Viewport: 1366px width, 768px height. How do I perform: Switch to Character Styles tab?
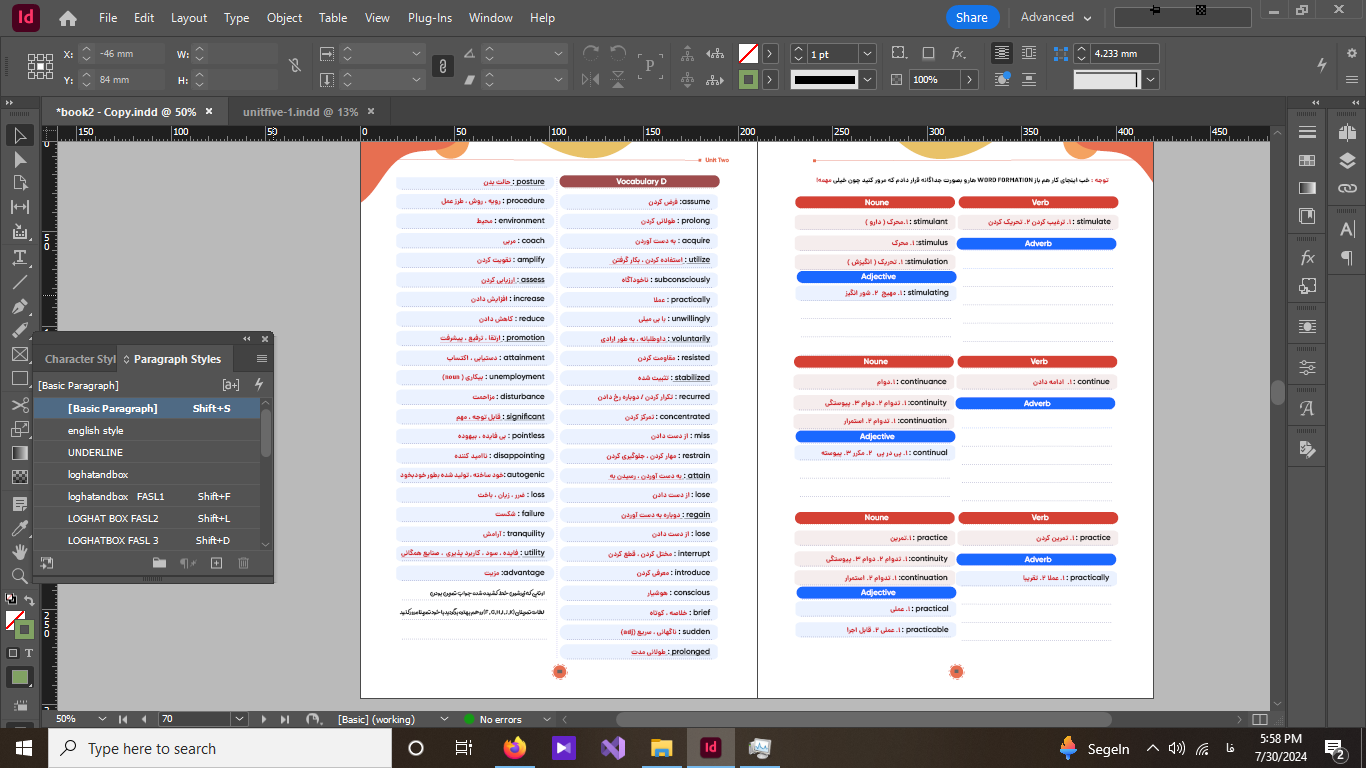[x=80, y=359]
